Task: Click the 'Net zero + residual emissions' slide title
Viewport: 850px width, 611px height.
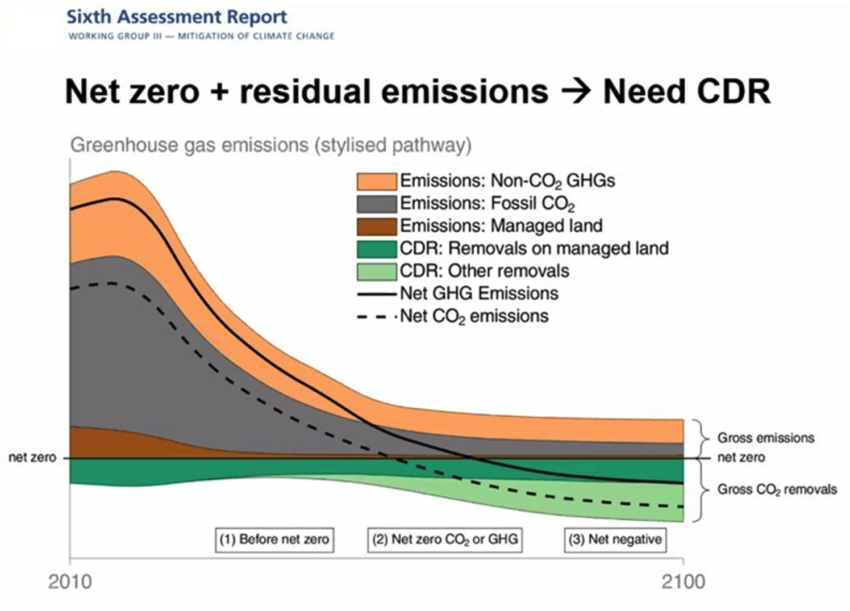Action: tap(417, 91)
